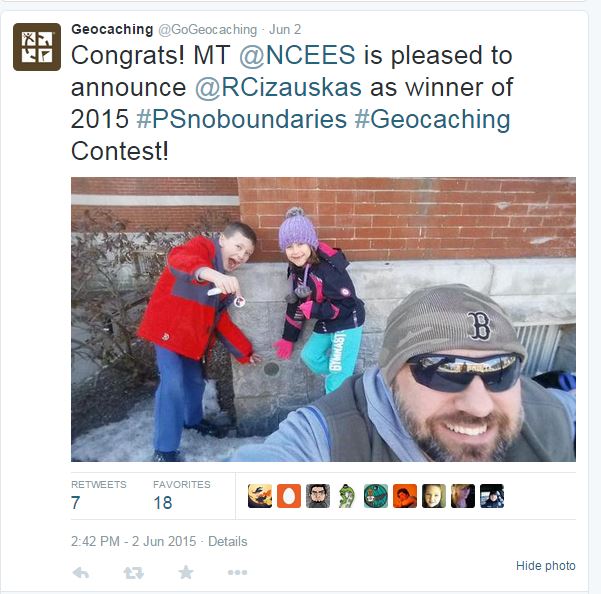
Task: Click the third avatar with glasses
Action: click(x=318, y=496)
